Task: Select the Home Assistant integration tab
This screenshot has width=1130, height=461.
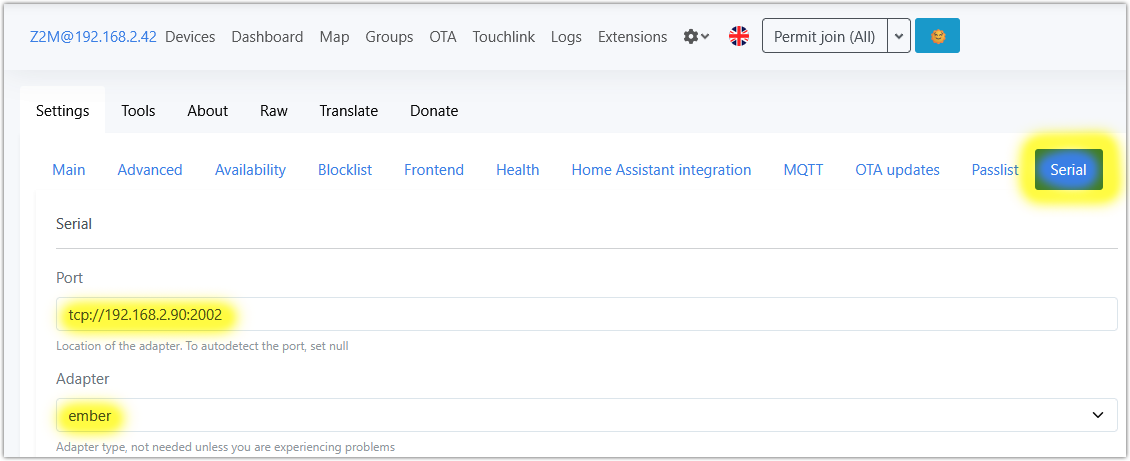Action: coord(661,170)
